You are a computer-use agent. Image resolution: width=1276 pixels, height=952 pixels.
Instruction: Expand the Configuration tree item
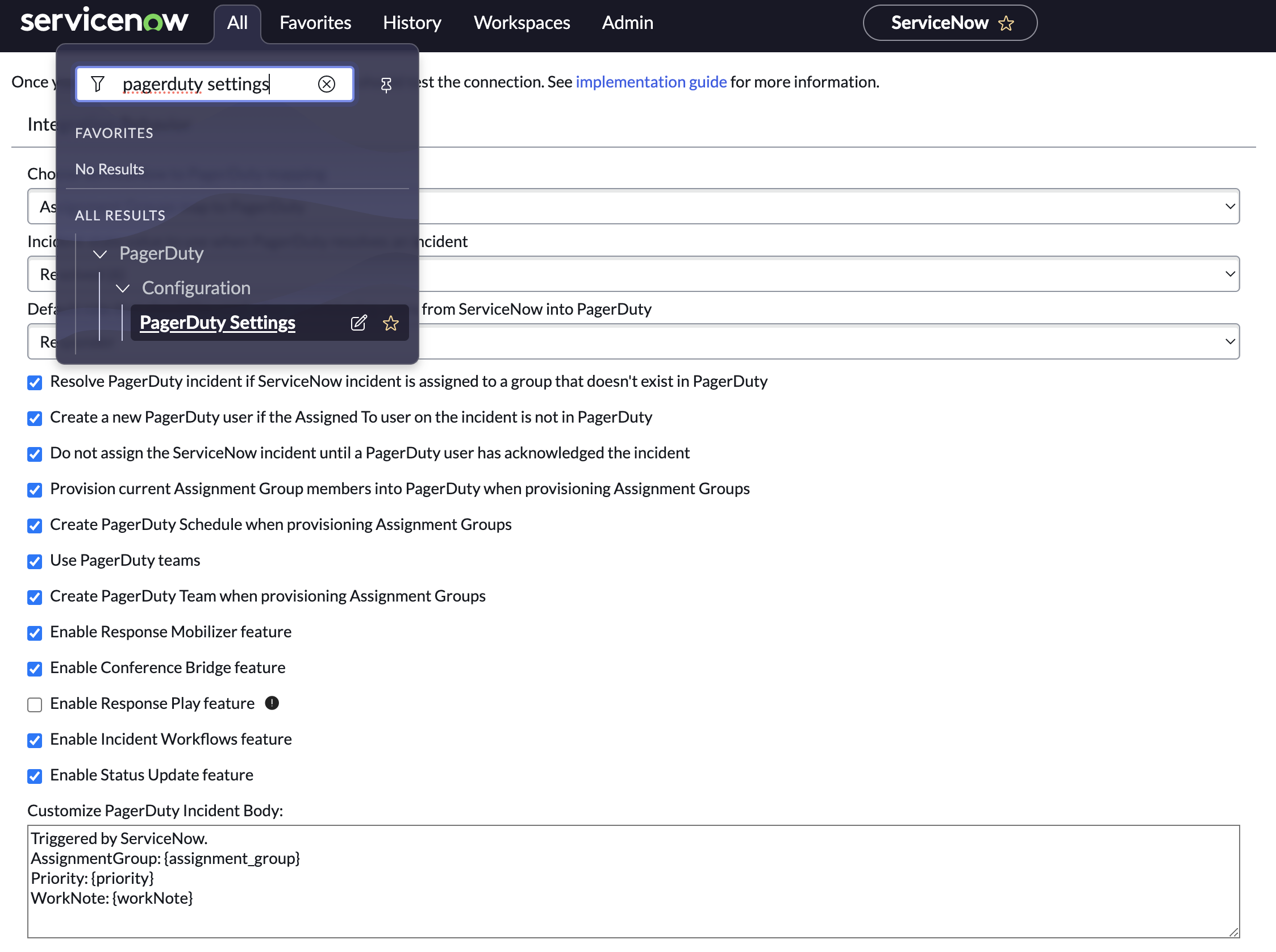(122, 287)
